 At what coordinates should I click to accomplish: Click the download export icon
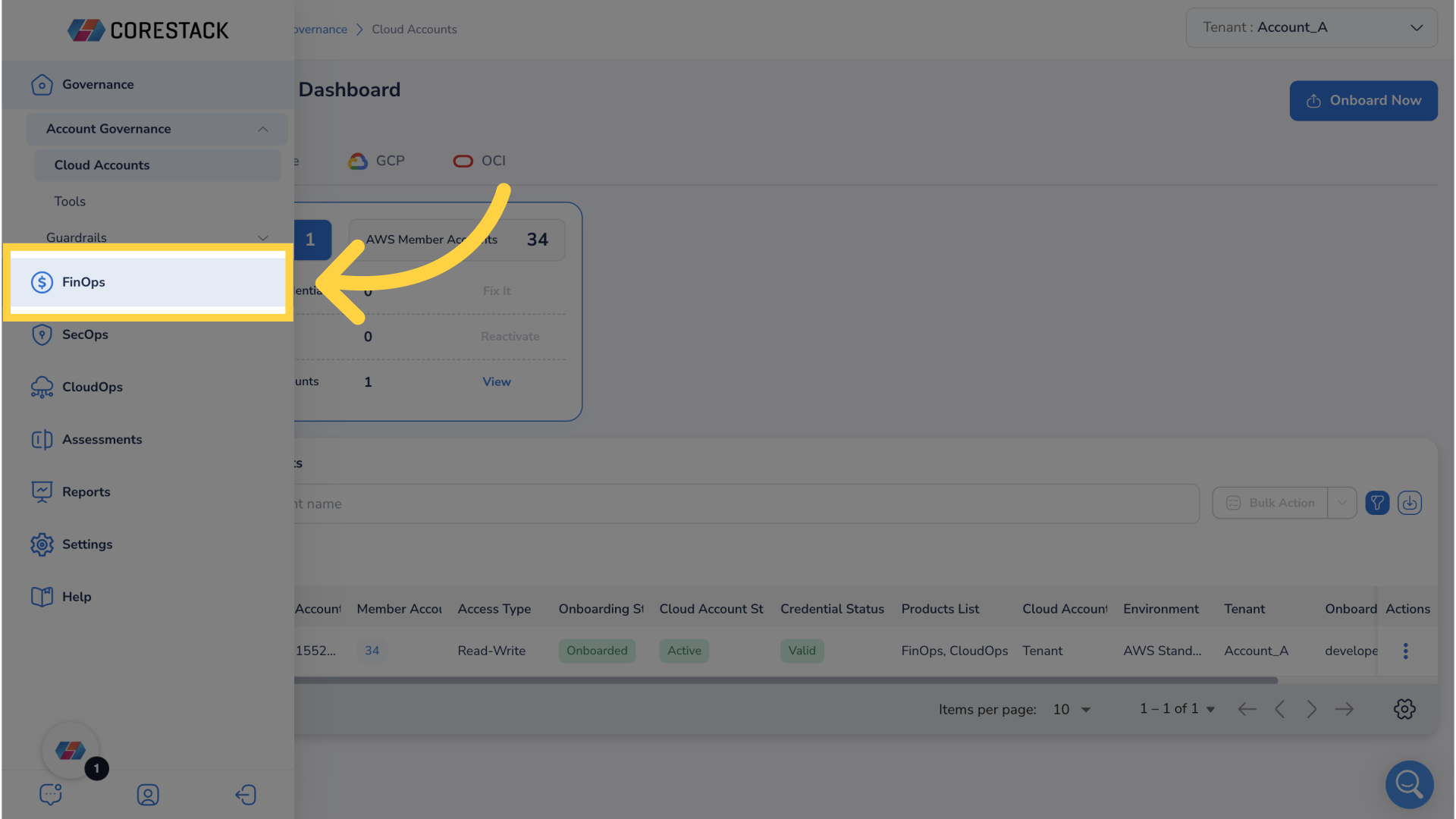[1410, 503]
